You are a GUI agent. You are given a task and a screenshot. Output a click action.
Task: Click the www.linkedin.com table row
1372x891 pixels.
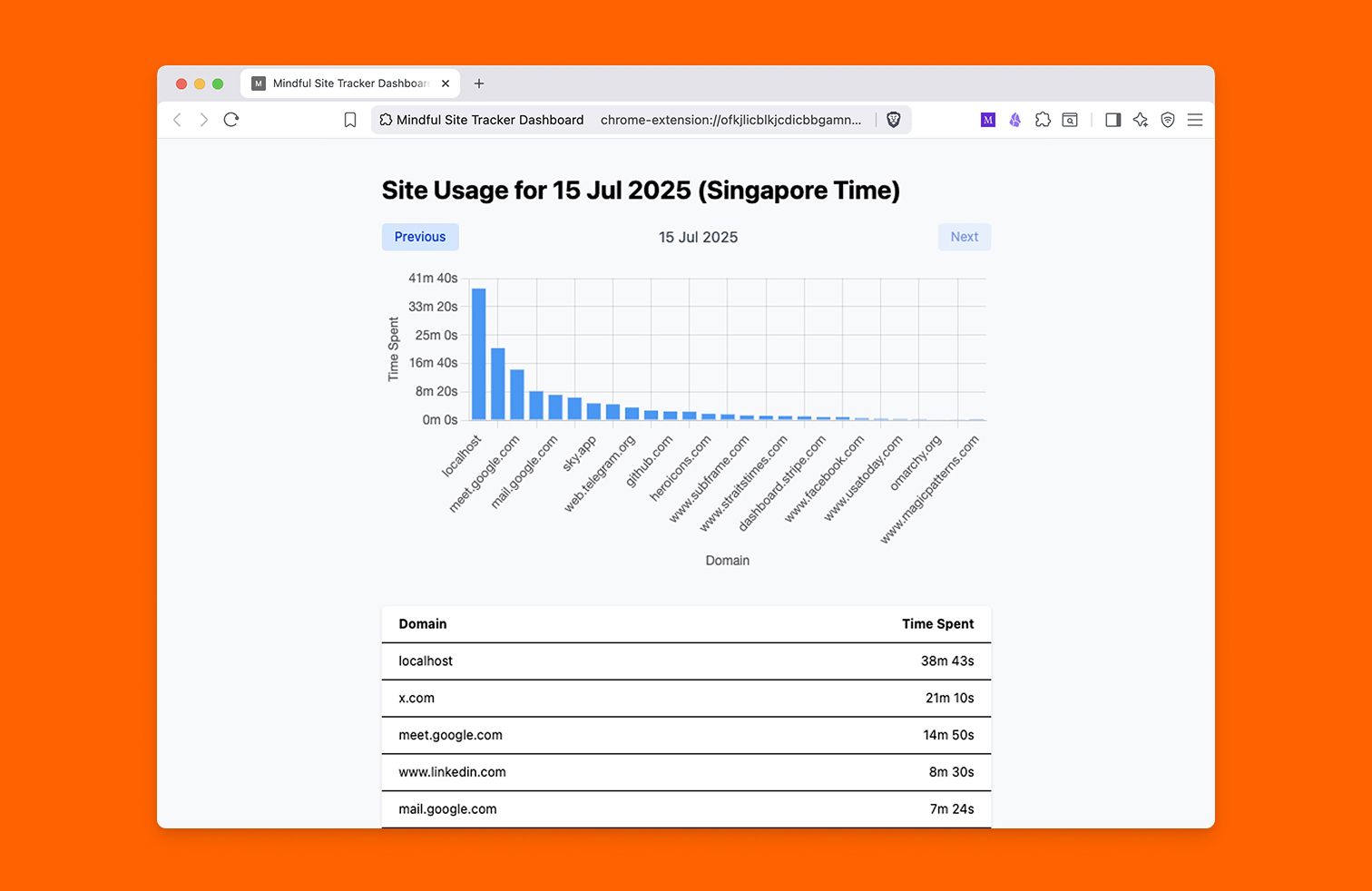[686, 772]
